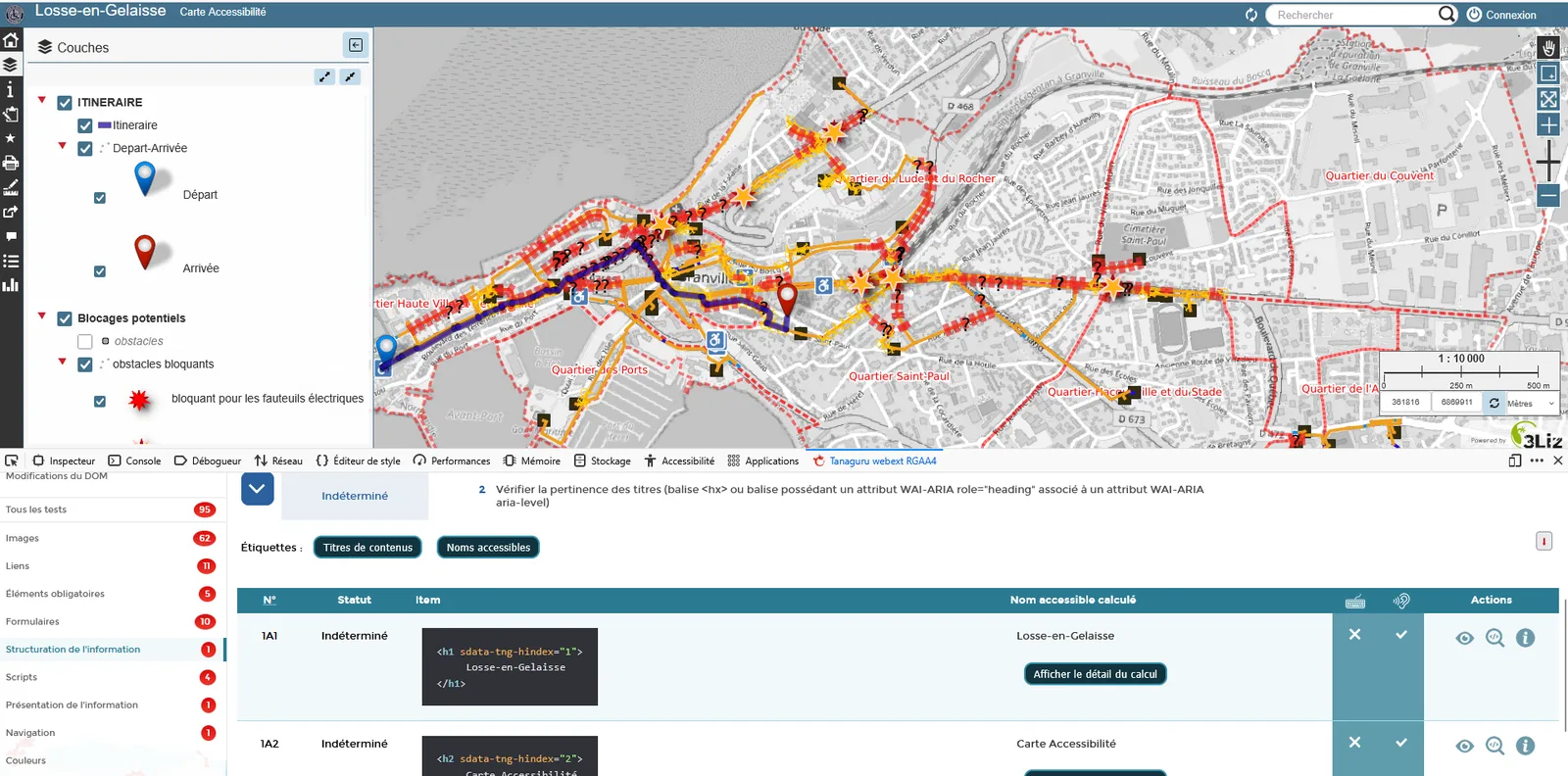
Task: Show element eye icon for row 1A2
Action: pos(1464,746)
